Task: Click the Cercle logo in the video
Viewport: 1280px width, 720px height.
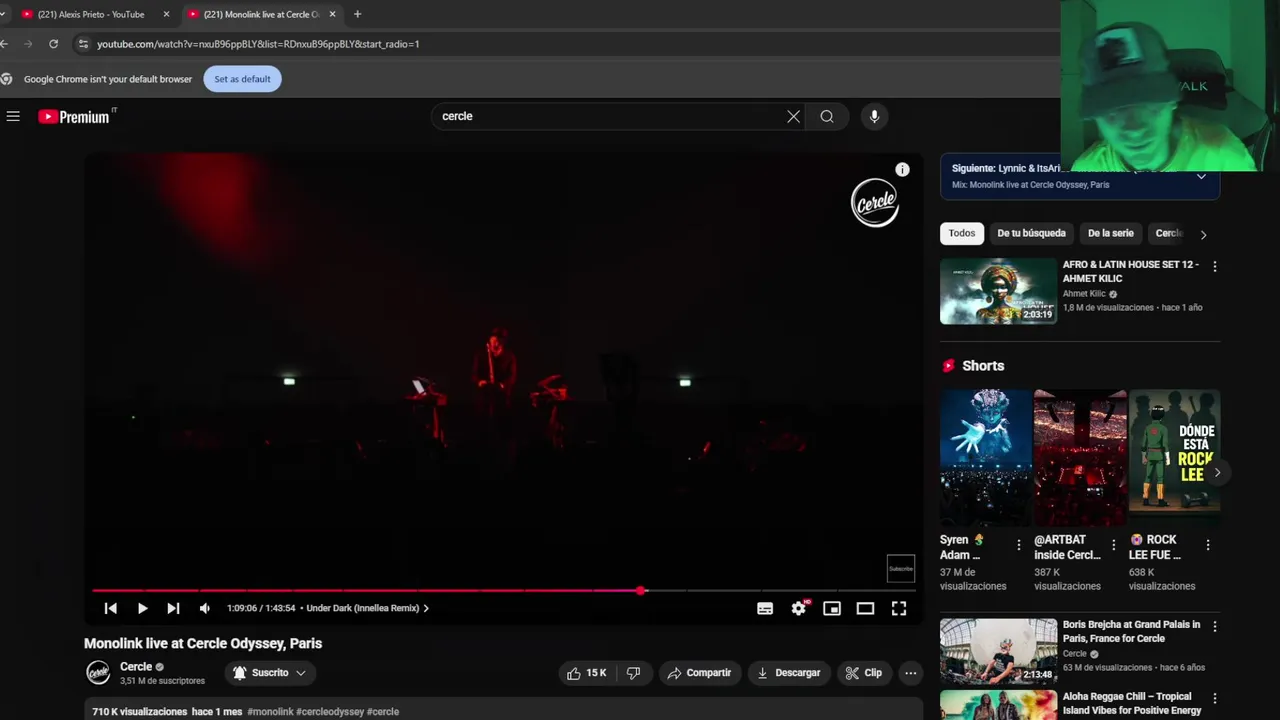Action: point(875,203)
